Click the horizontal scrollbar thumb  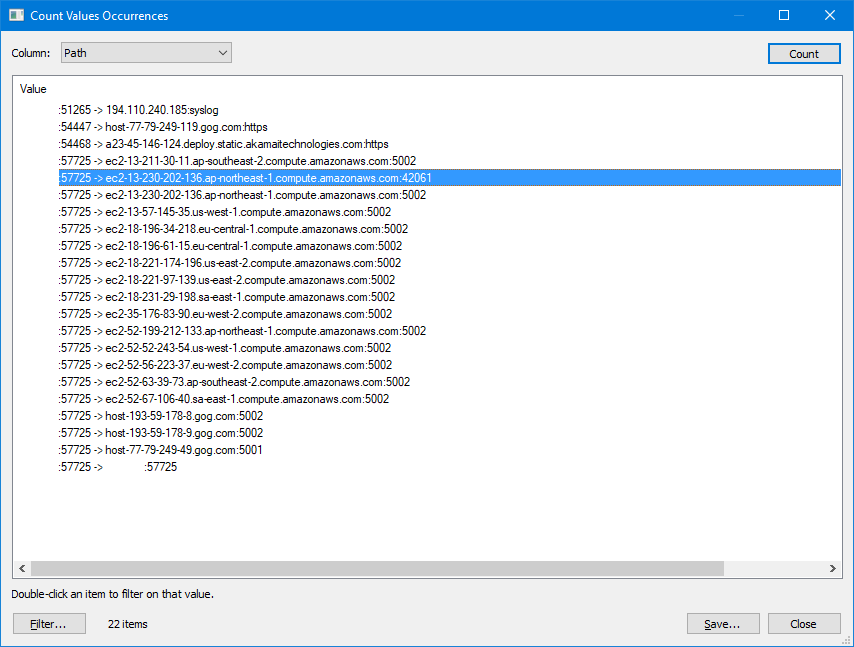(377, 569)
